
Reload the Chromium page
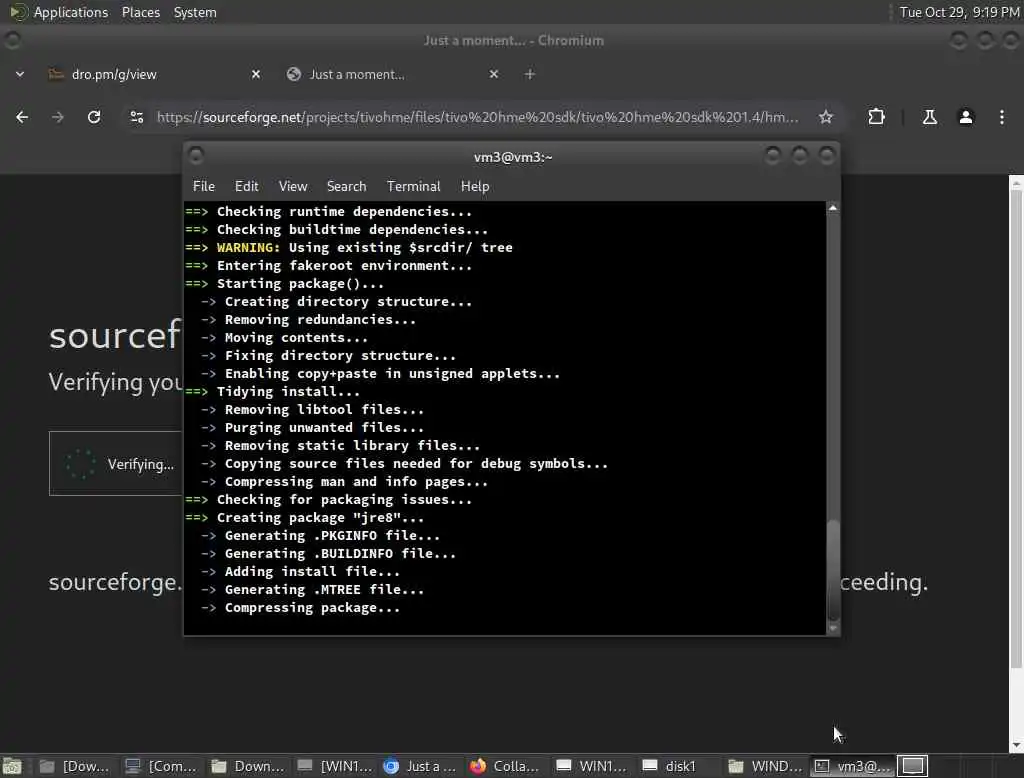point(94,117)
